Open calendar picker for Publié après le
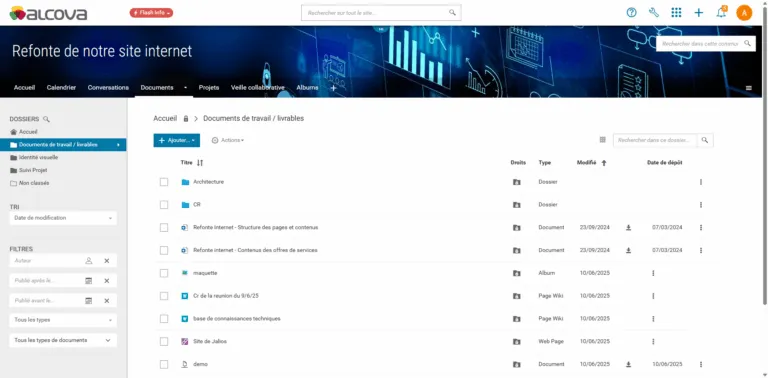Image resolution: width=768 pixels, height=378 pixels. coord(89,281)
